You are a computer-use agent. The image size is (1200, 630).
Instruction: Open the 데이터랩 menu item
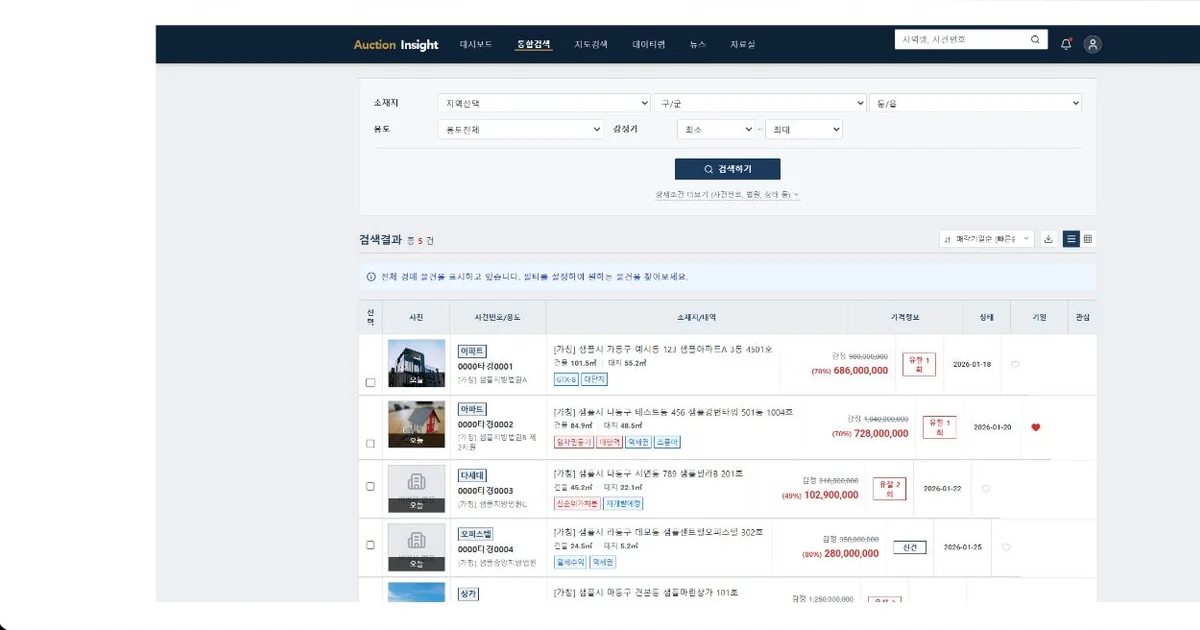649,45
